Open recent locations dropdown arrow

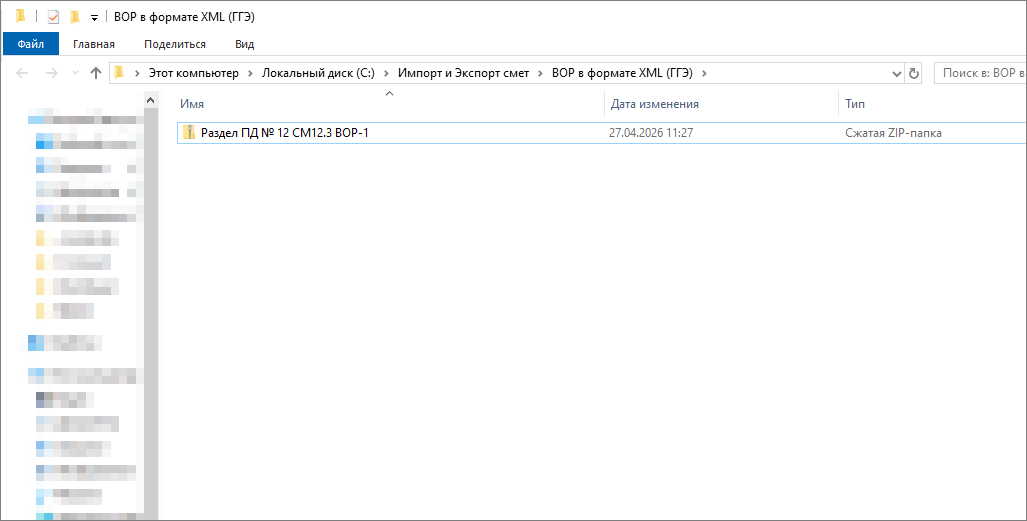(75, 73)
